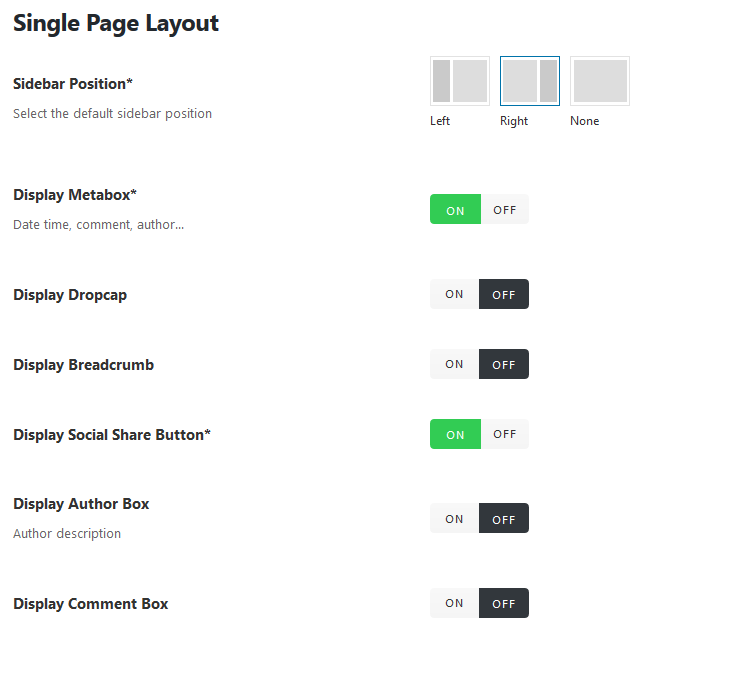The width and height of the screenshot is (736, 677).
Task: Click the Single Page Layout heading
Action: (116, 23)
